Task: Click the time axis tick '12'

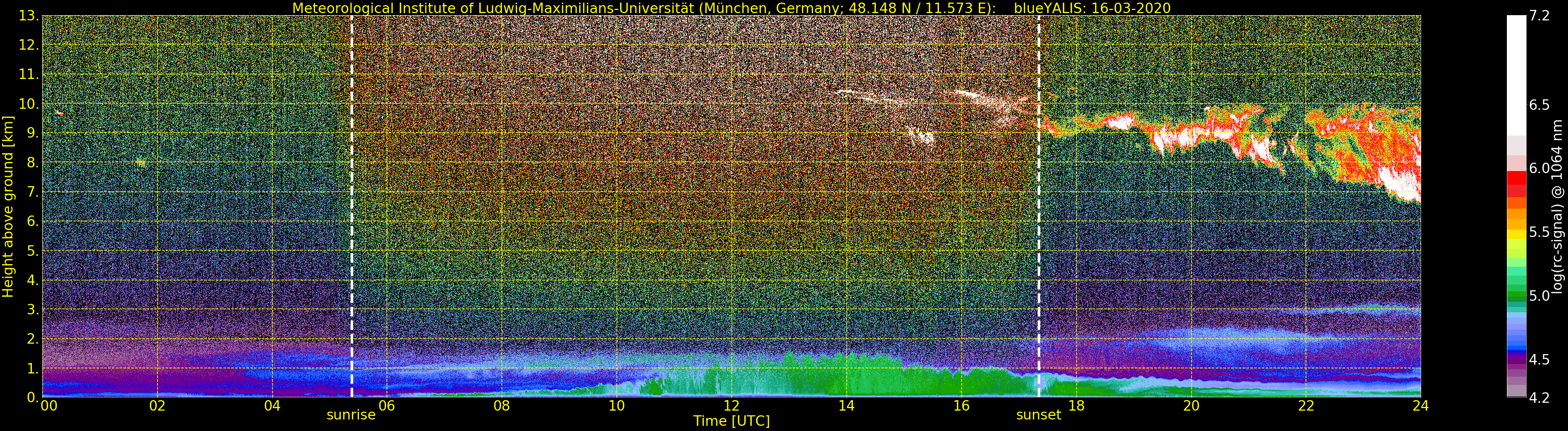Action: tap(731, 405)
